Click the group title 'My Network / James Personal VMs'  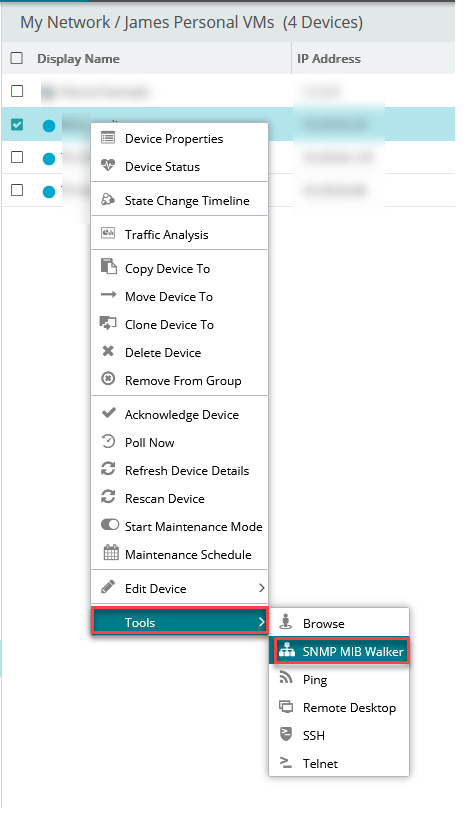click(x=147, y=22)
